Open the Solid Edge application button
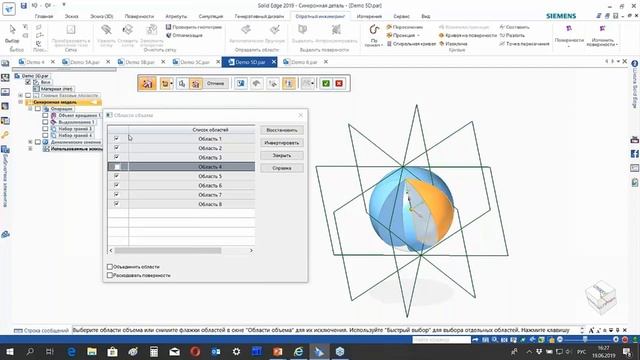 click(x=9, y=8)
